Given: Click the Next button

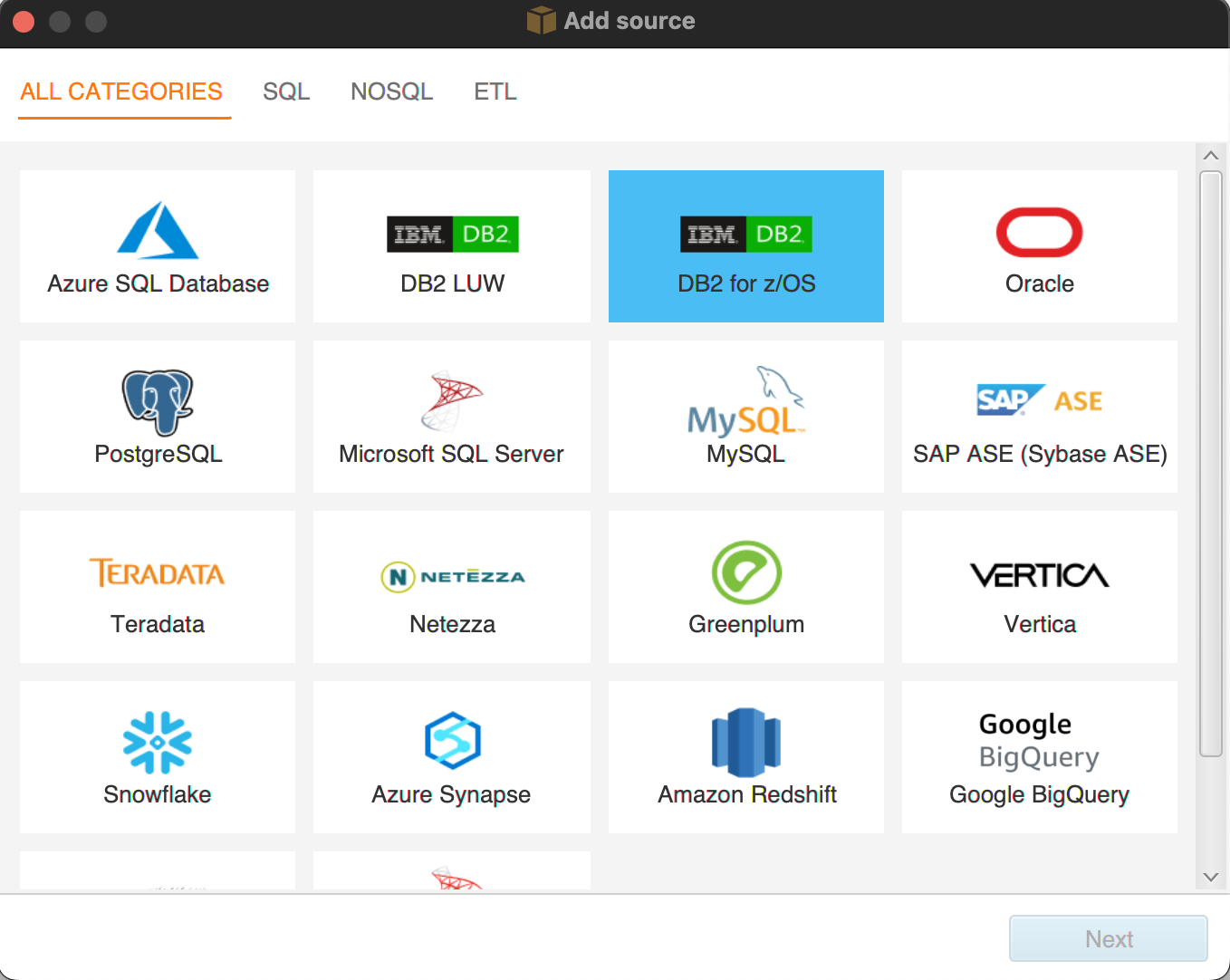Looking at the screenshot, I should (1109, 938).
